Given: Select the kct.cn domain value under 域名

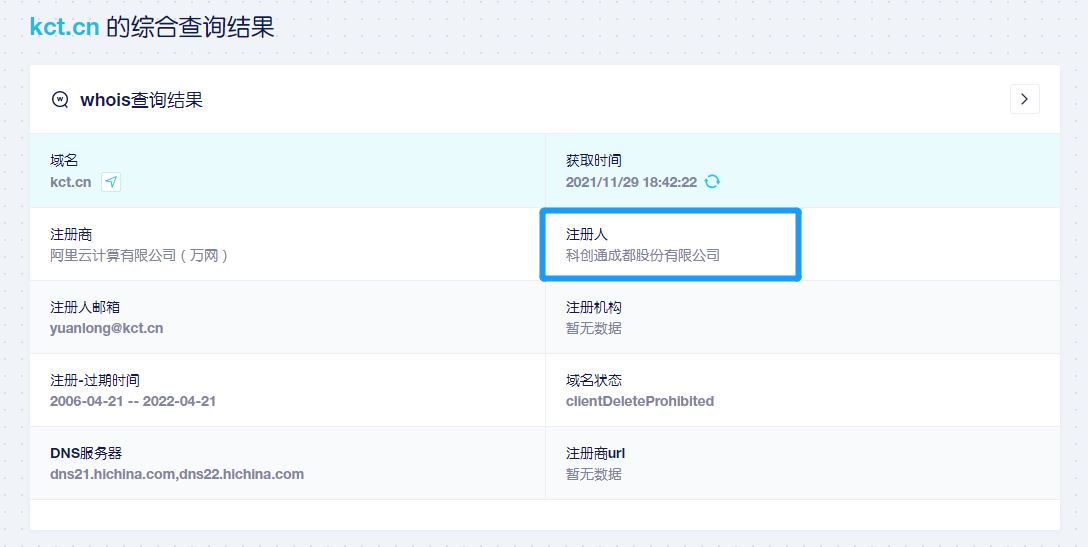Looking at the screenshot, I should tap(71, 182).
